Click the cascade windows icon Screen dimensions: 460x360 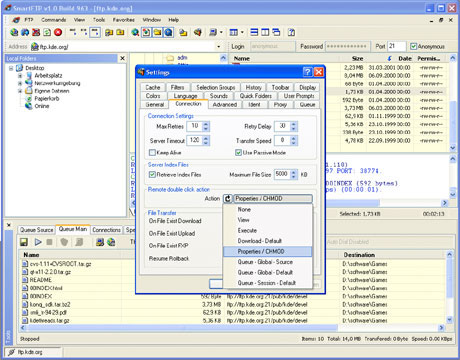click(x=276, y=32)
